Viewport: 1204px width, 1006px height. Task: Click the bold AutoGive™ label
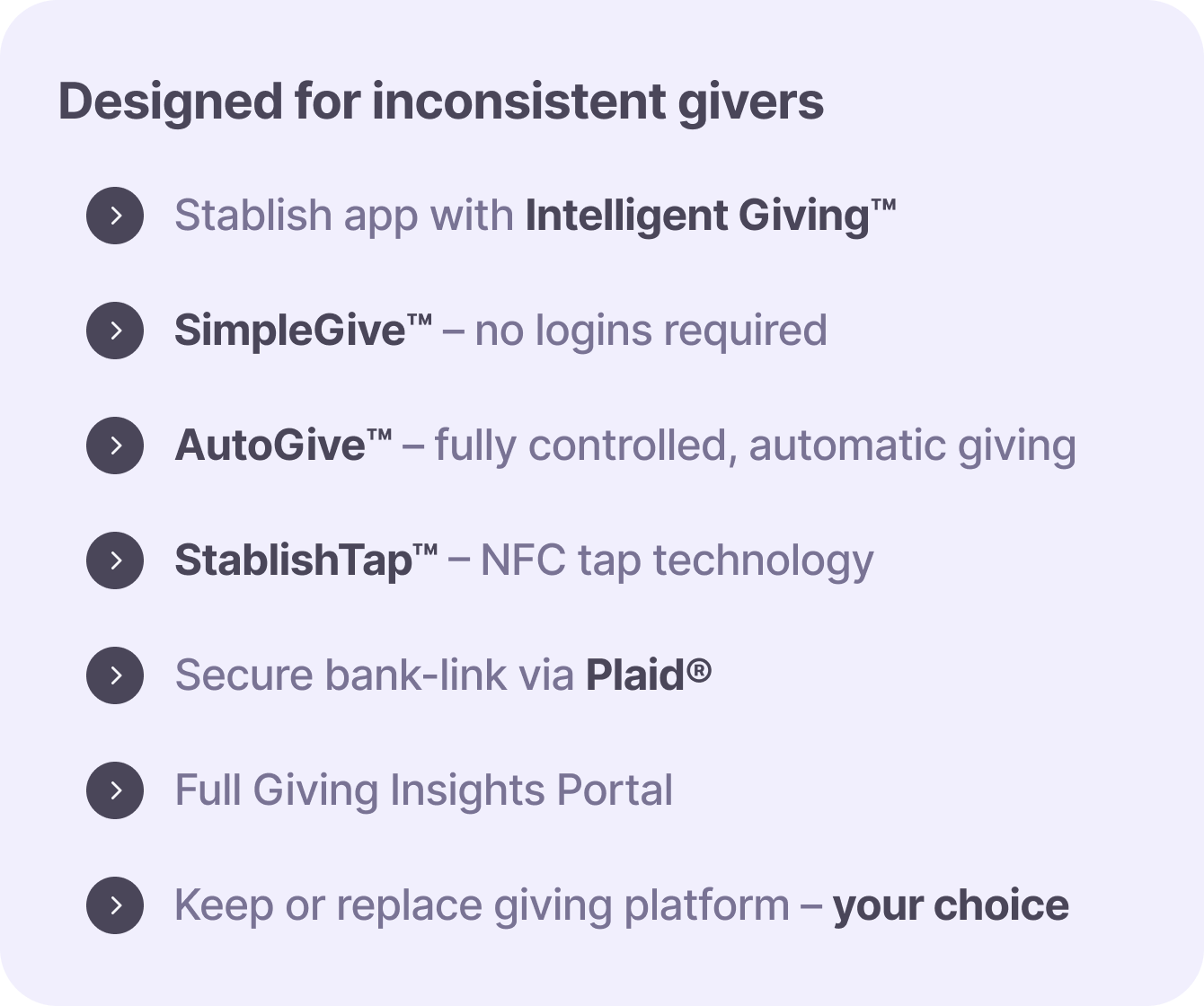click(x=283, y=446)
